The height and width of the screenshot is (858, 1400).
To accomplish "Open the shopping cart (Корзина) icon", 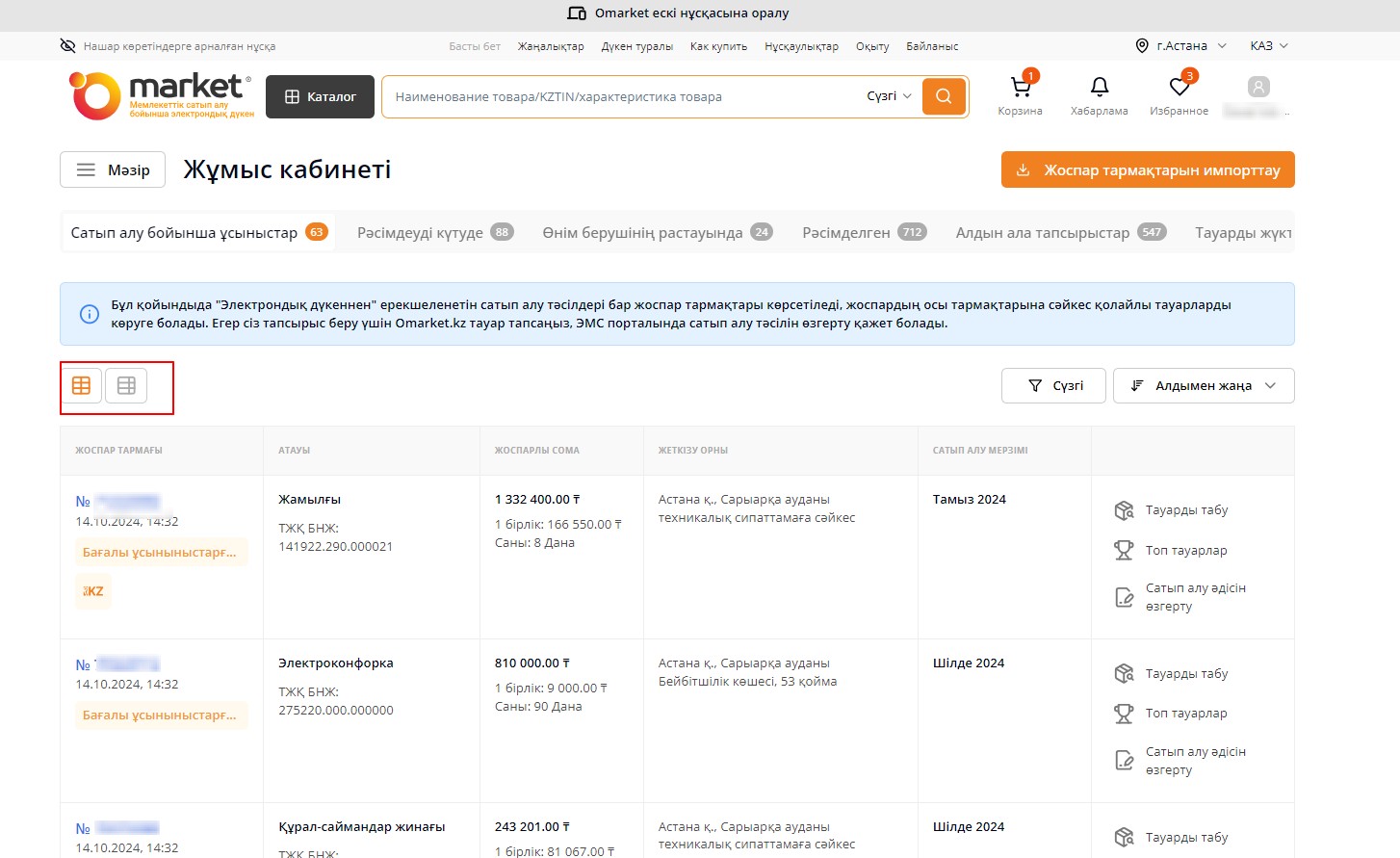I will [1020, 88].
